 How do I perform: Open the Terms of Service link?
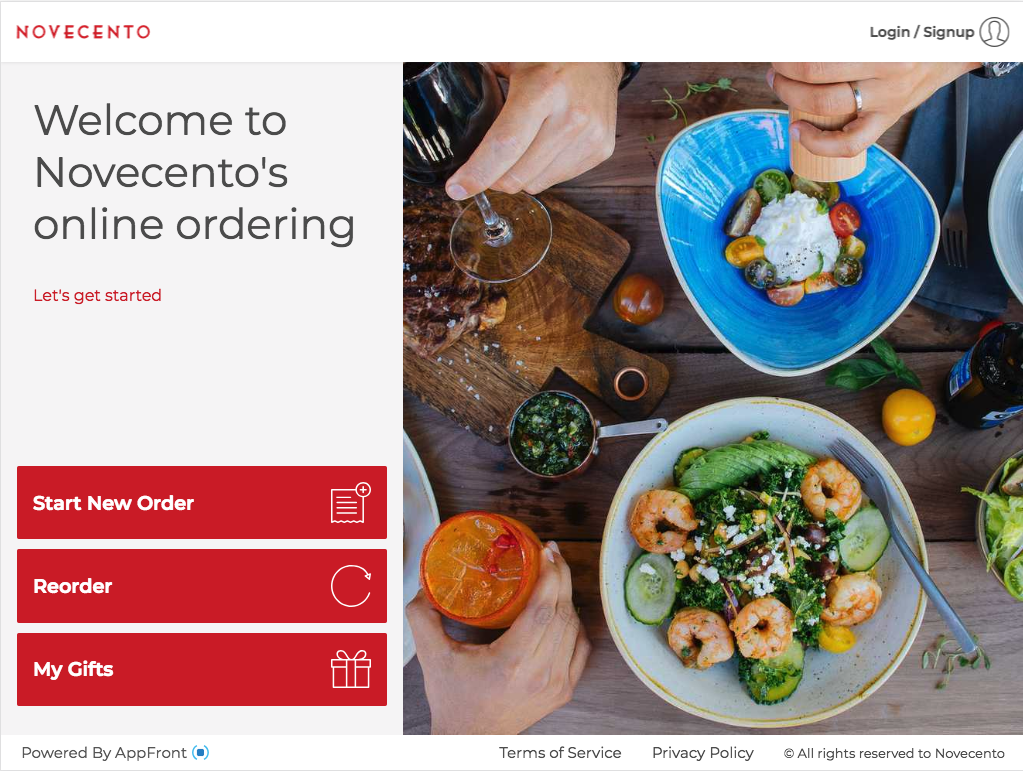pyautogui.click(x=560, y=753)
